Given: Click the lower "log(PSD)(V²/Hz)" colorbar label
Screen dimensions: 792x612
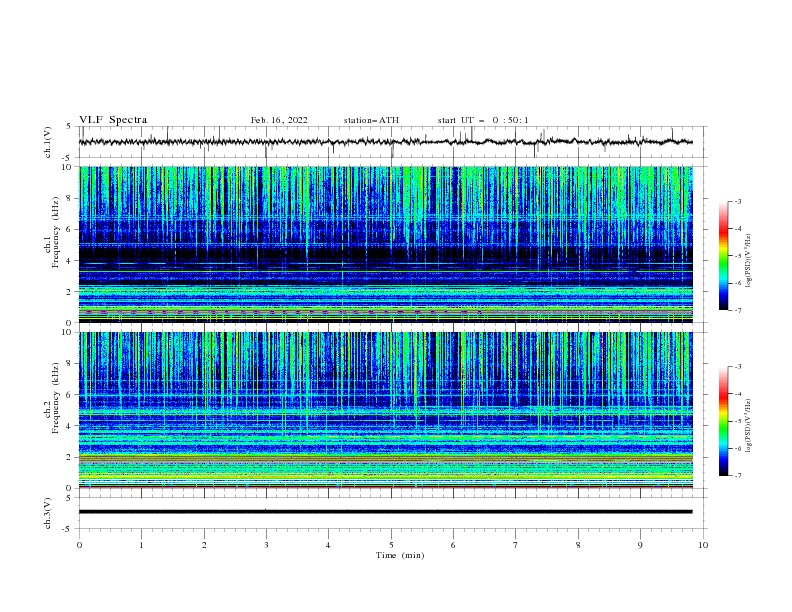Looking at the screenshot, I should pos(749,426).
